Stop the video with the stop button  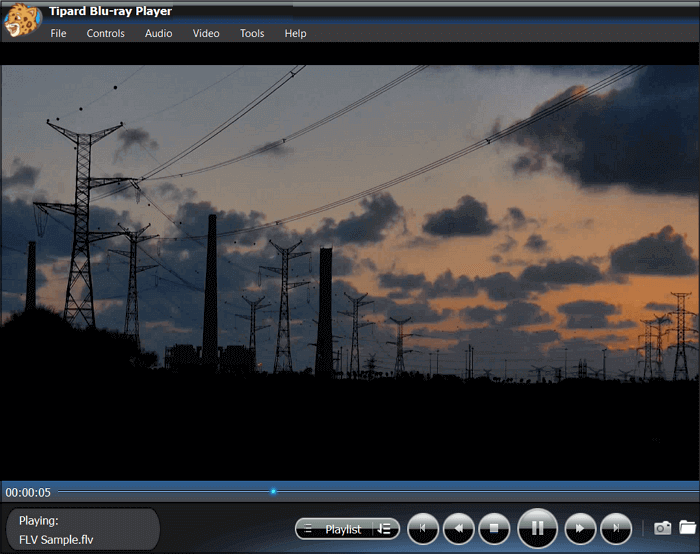(494, 529)
